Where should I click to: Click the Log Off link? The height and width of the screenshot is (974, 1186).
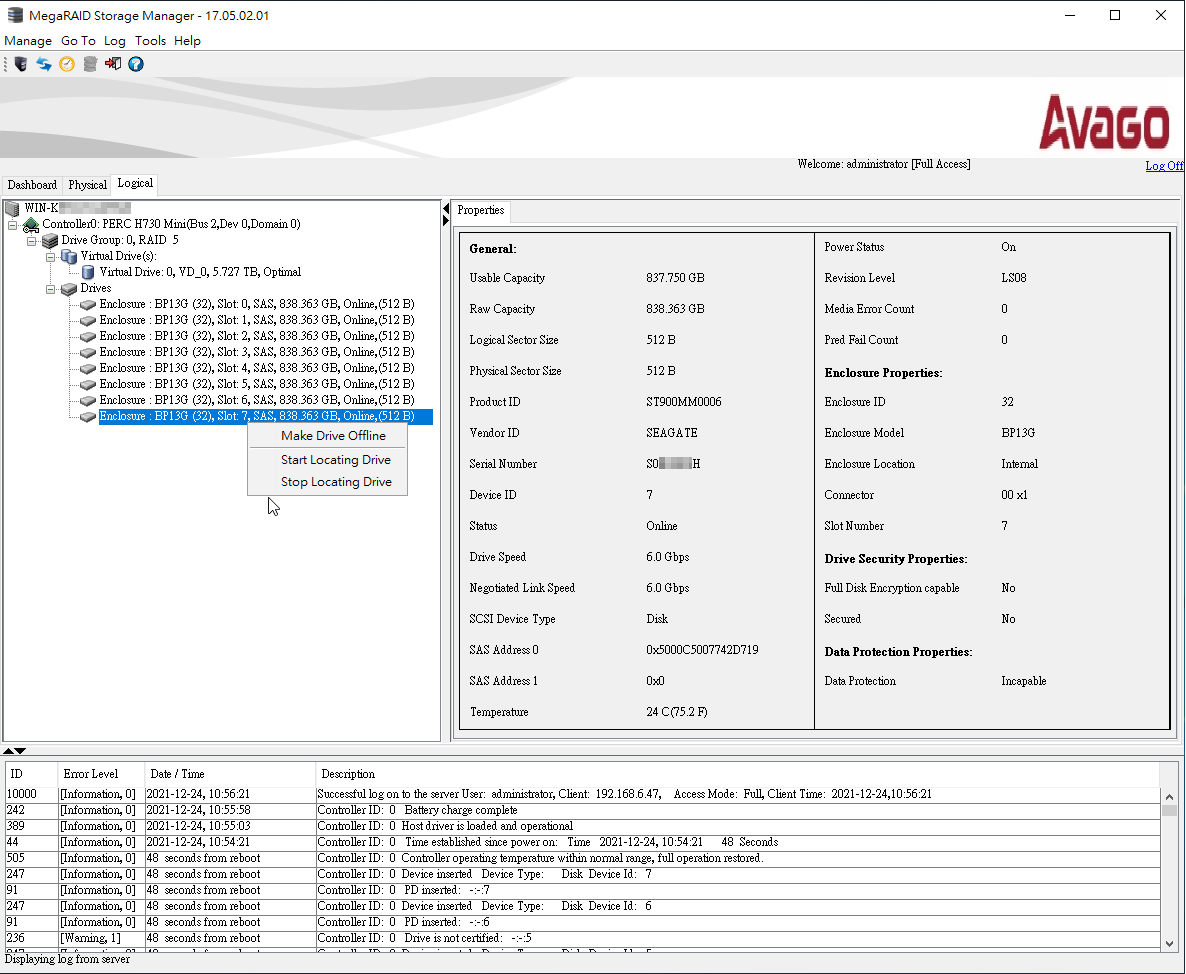1164,166
